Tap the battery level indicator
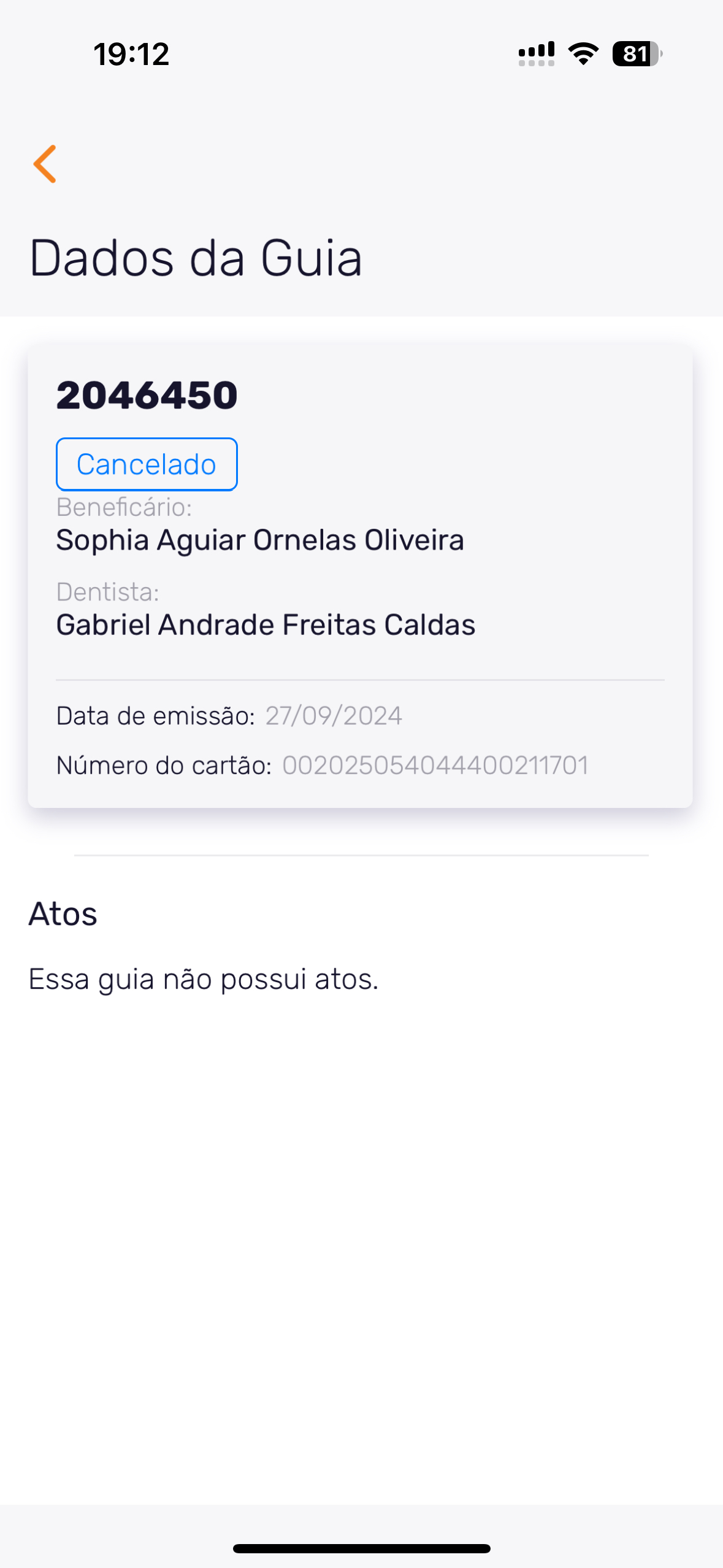This screenshot has height=1568, width=723. (637, 54)
